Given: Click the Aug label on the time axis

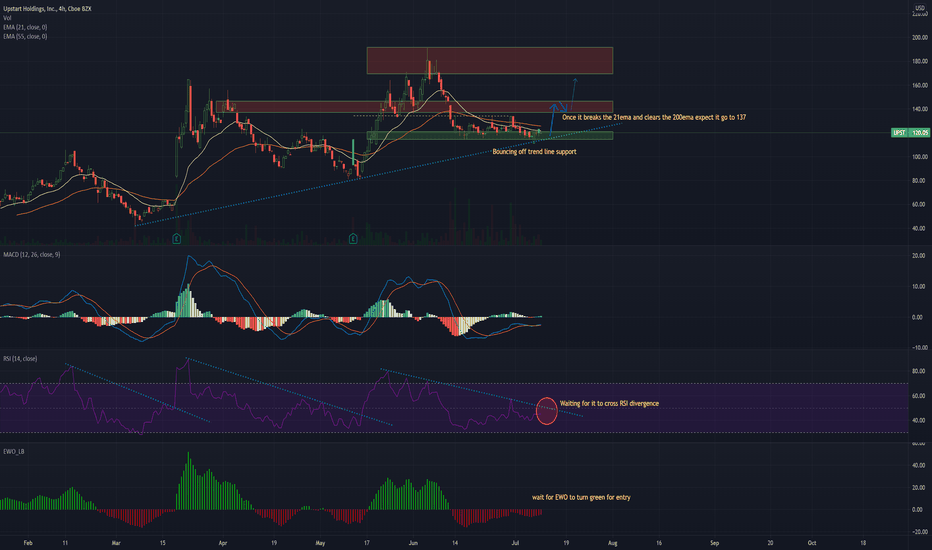Looking at the screenshot, I should pos(613,543).
